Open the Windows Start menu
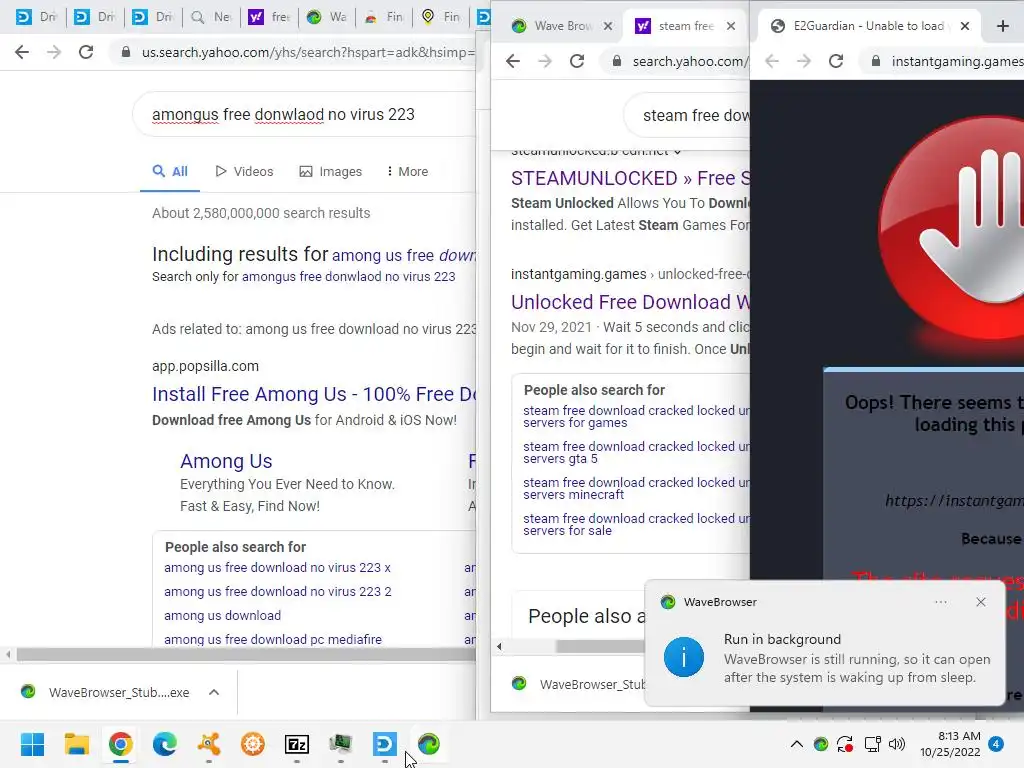Image resolution: width=1024 pixels, height=768 pixels. (32, 744)
